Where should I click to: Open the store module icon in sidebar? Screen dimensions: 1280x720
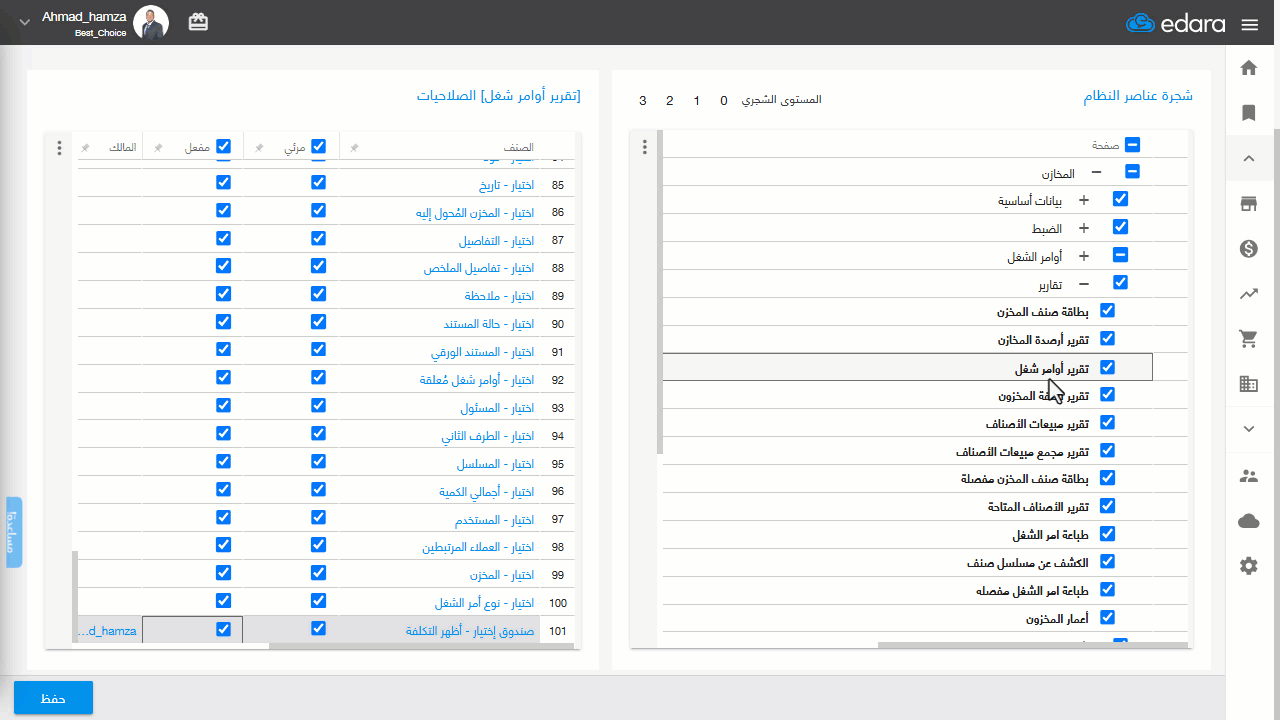click(1248, 204)
